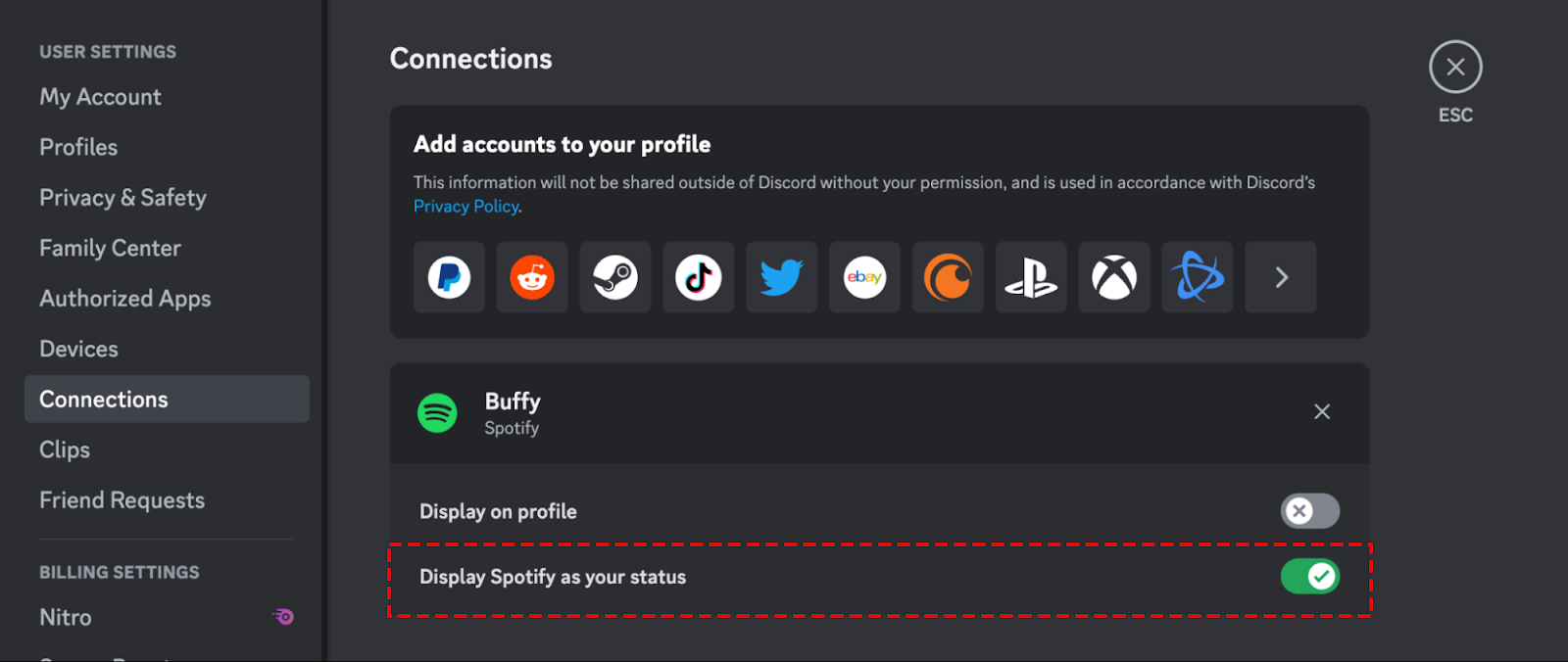Connect a PlayStation Network account
This screenshot has height=662, width=1568.
coord(1031,278)
